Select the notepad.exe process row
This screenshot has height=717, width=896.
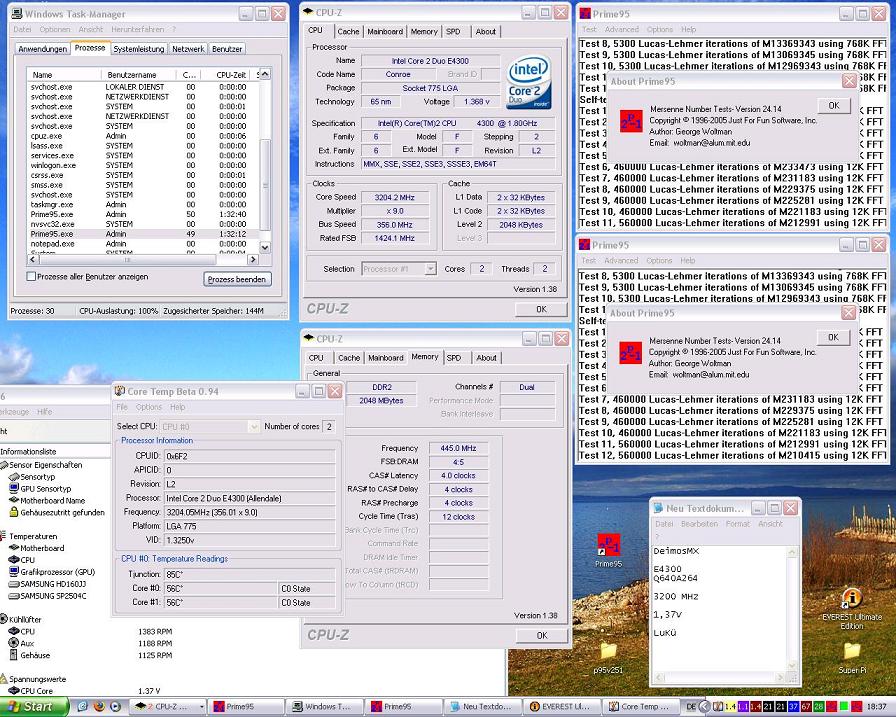pyautogui.click(x=143, y=243)
